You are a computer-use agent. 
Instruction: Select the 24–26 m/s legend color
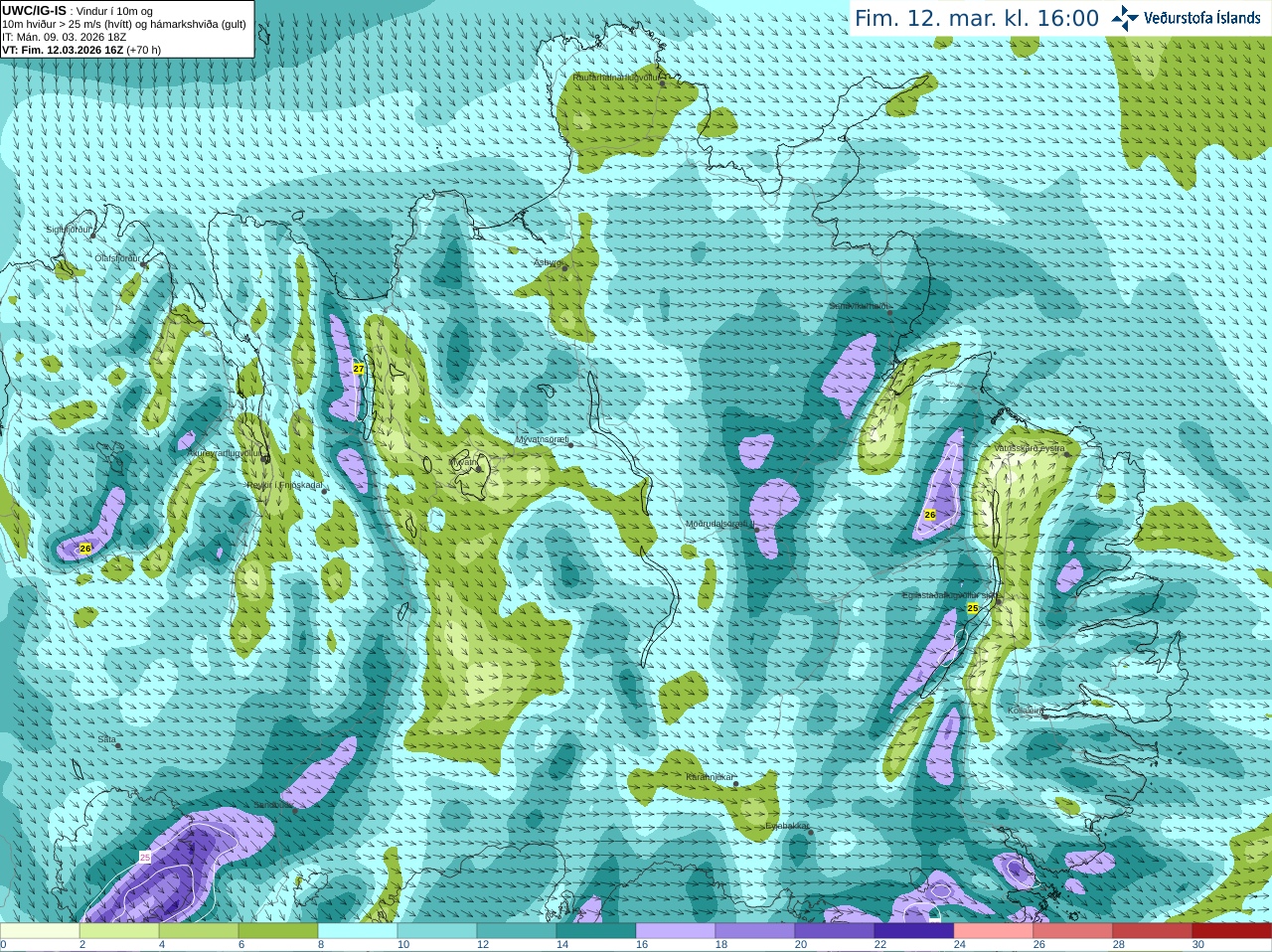tap(994, 931)
